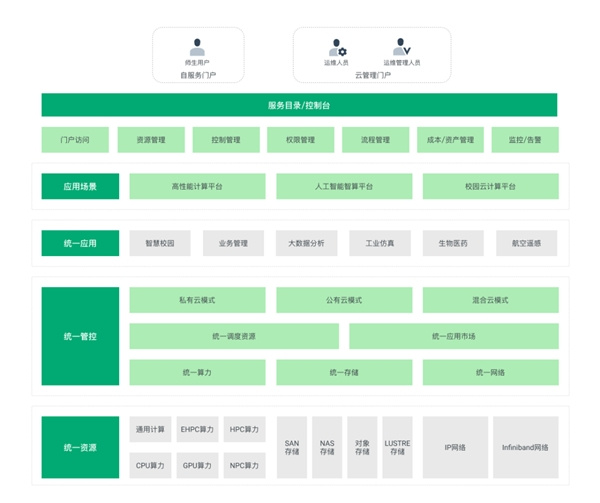This screenshot has width=600, height=503.
Task: Select the 统一应用 category header
Action: click(80, 243)
